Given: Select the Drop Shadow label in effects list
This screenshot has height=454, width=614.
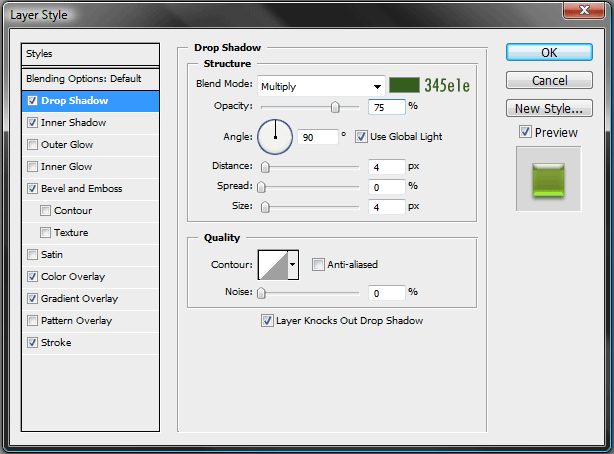Looking at the screenshot, I should (x=74, y=101).
